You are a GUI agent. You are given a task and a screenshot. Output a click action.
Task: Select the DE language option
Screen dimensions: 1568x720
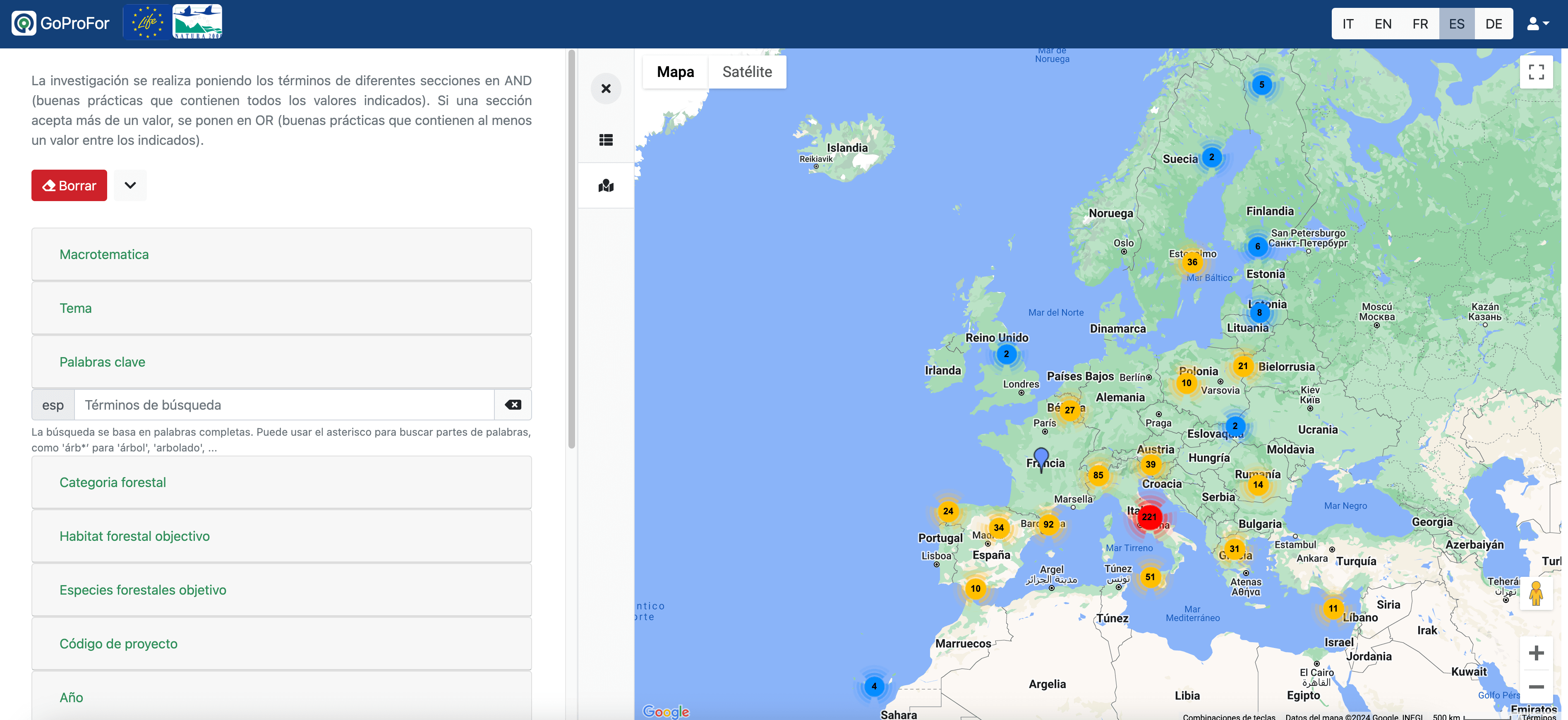pyautogui.click(x=1494, y=23)
